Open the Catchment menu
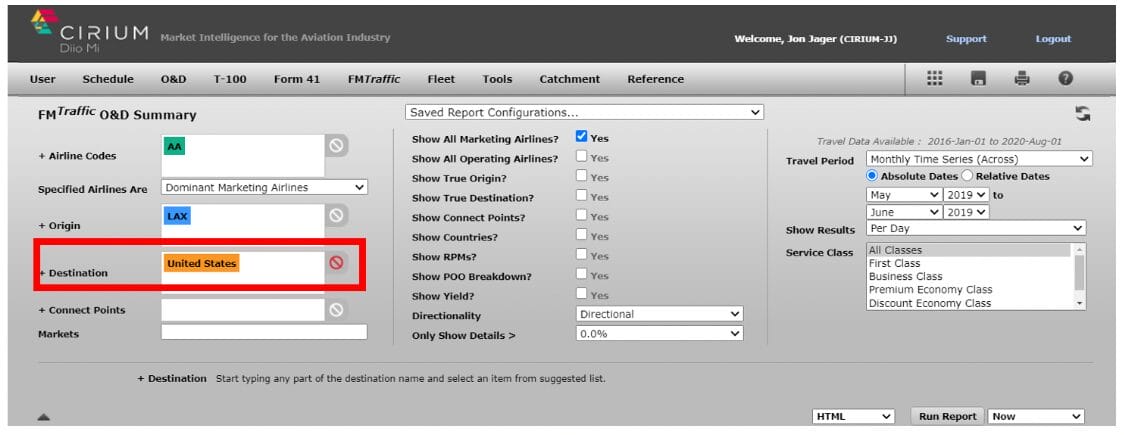This screenshot has height=435, width=1124. 569,79
